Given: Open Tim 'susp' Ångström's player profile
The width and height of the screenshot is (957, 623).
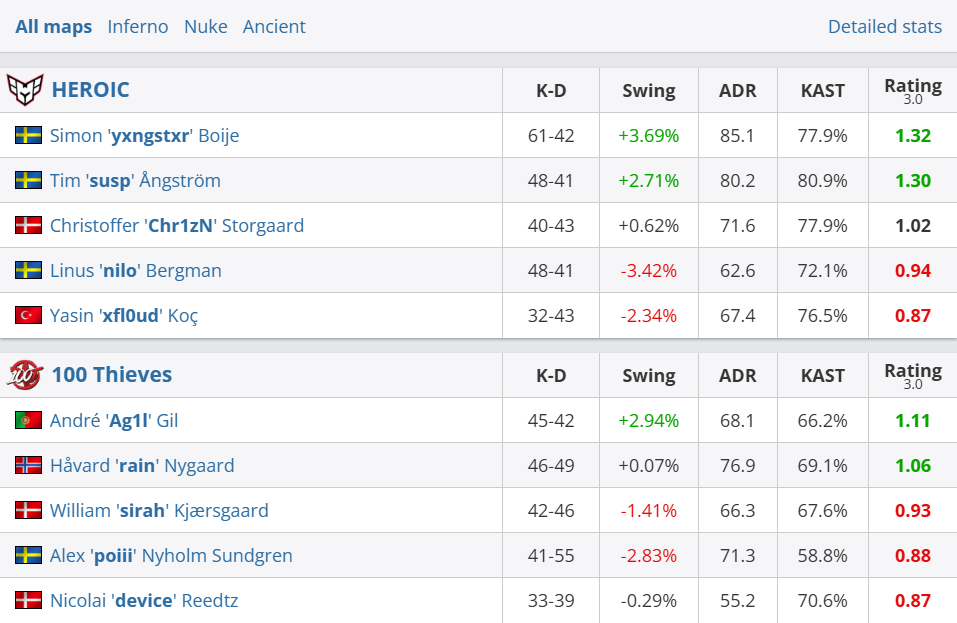Looking at the screenshot, I should [135, 181].
